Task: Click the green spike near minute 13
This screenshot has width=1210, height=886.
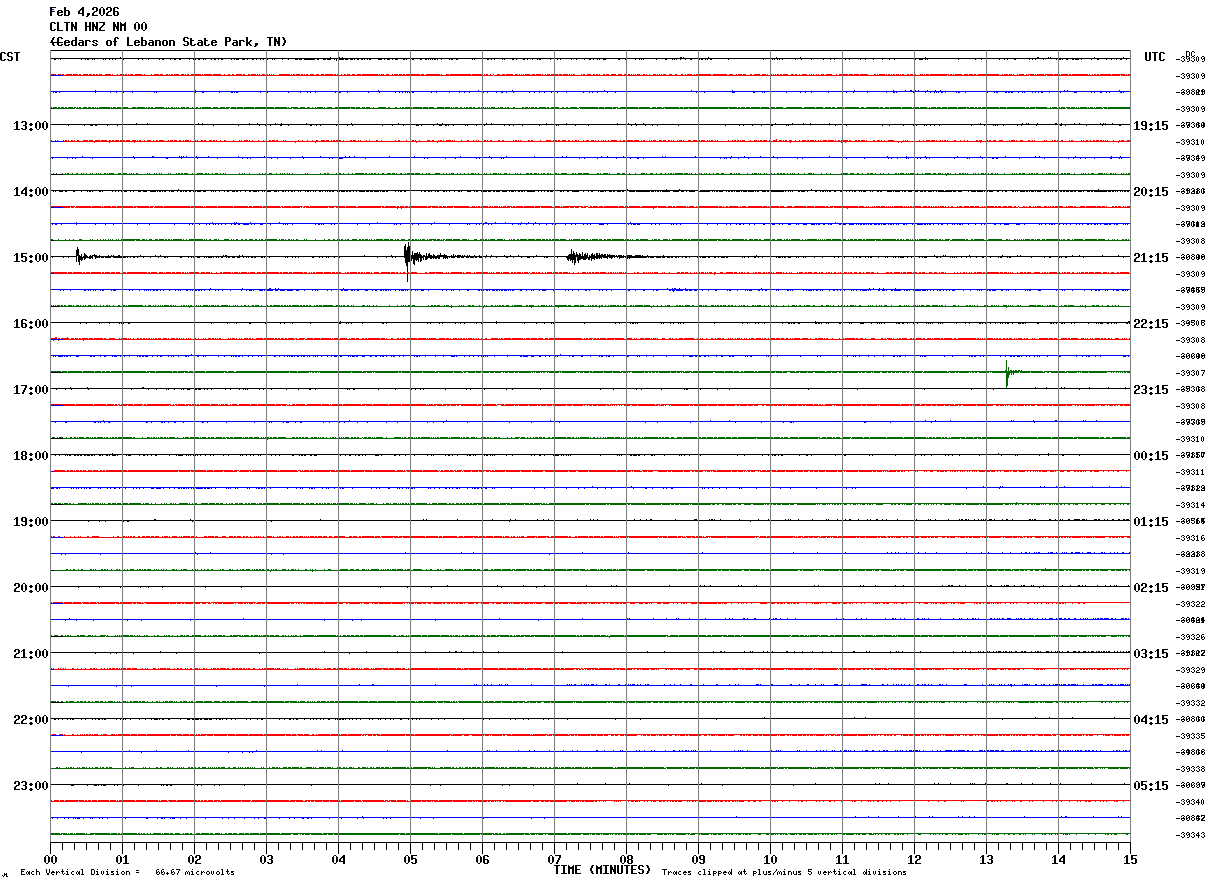Action: pos(1007,373)
